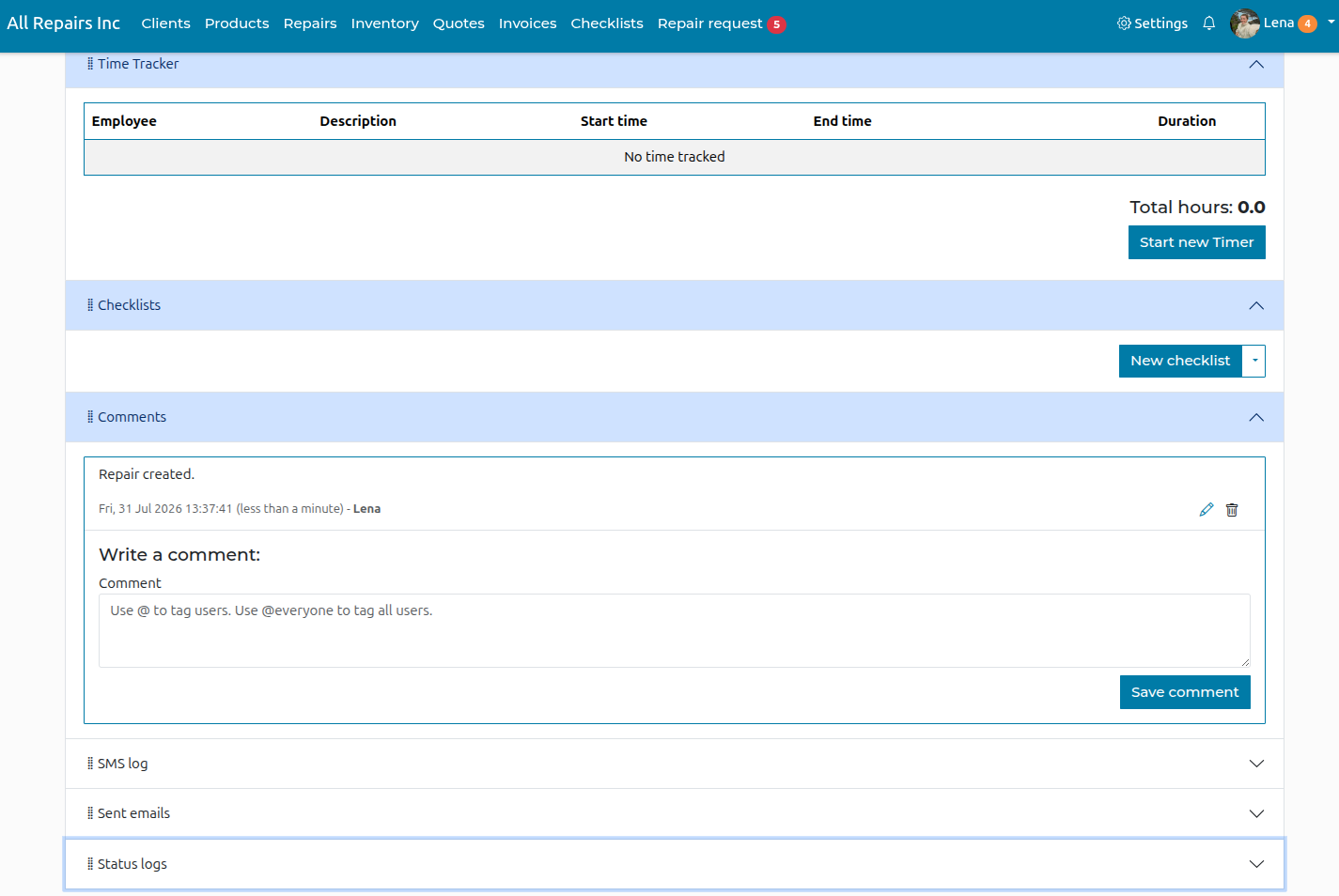1339x896 pixels.
Task: Grab the Comments section drag handle
Action: coord(90,417)
